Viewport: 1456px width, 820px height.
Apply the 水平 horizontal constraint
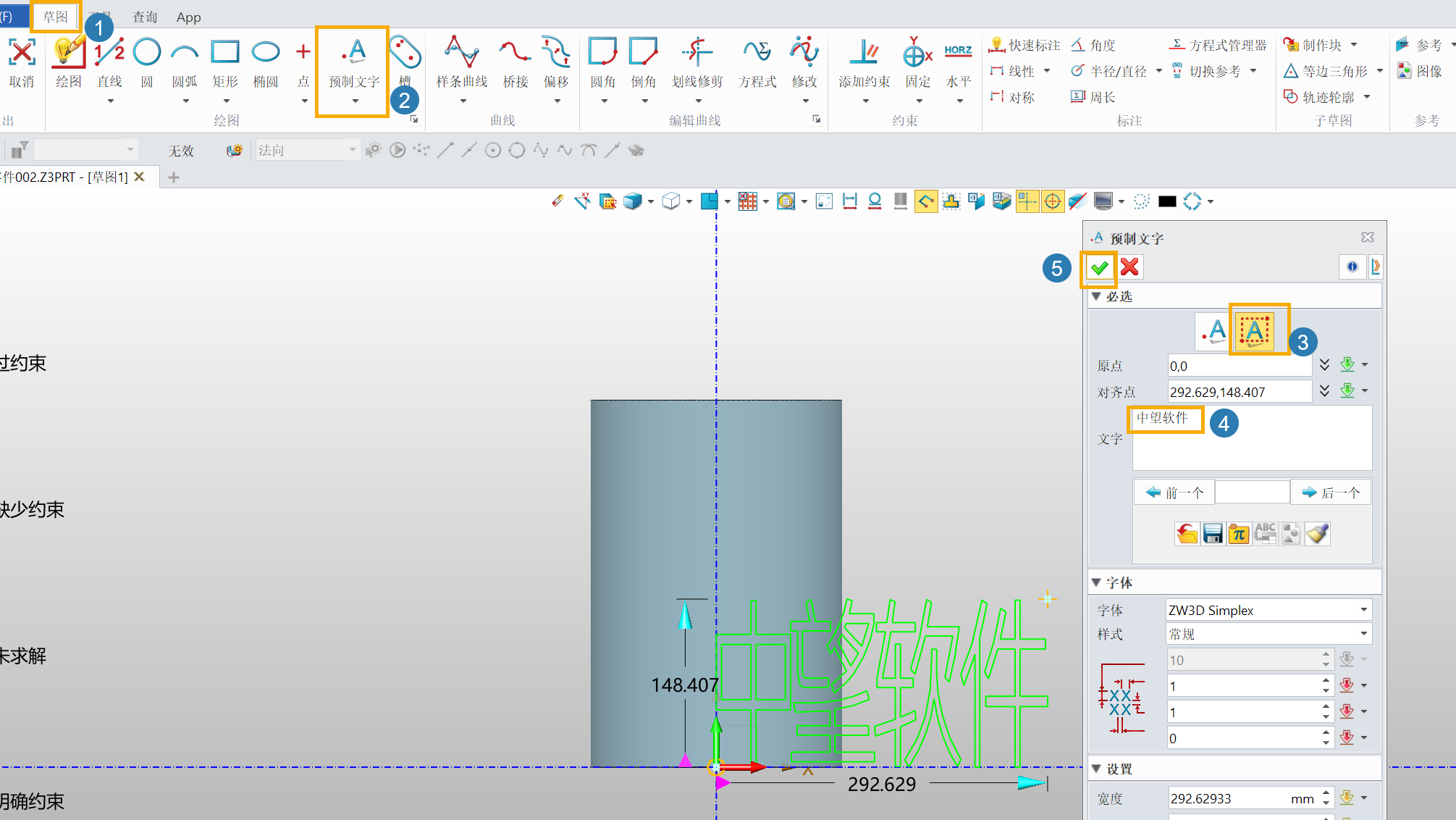coord(958,62)
